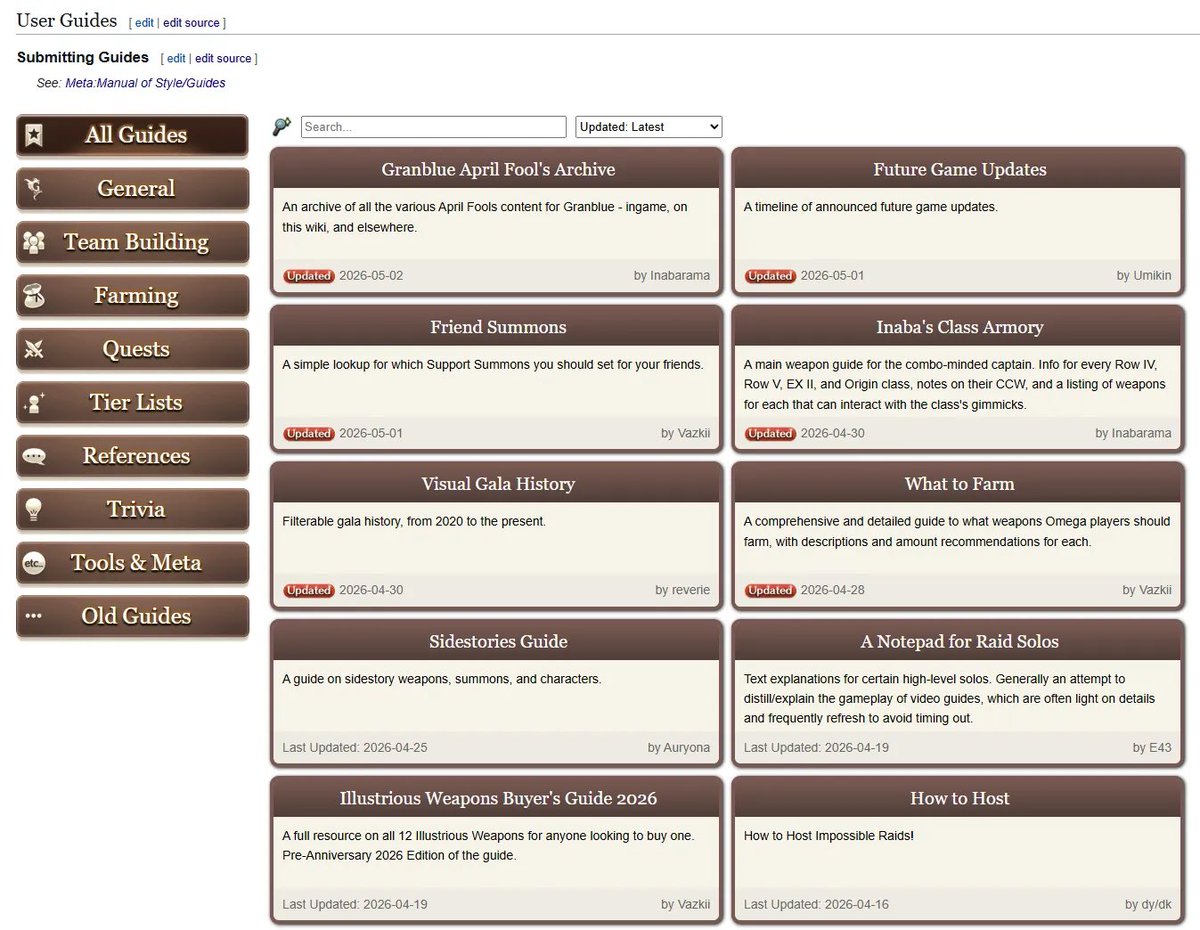Open the Visual Gala History guide
The image size is (1200, 930).
tap(498, 484)
